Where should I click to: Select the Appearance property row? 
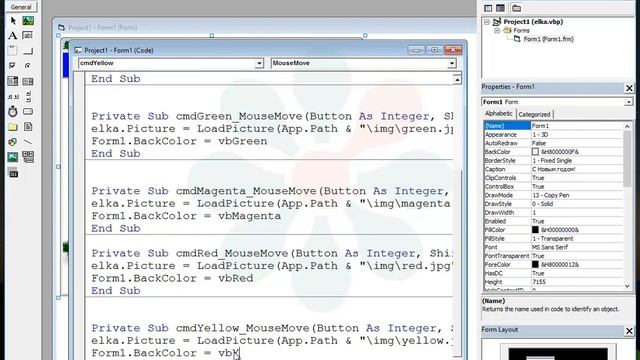[x=553, y=134]
